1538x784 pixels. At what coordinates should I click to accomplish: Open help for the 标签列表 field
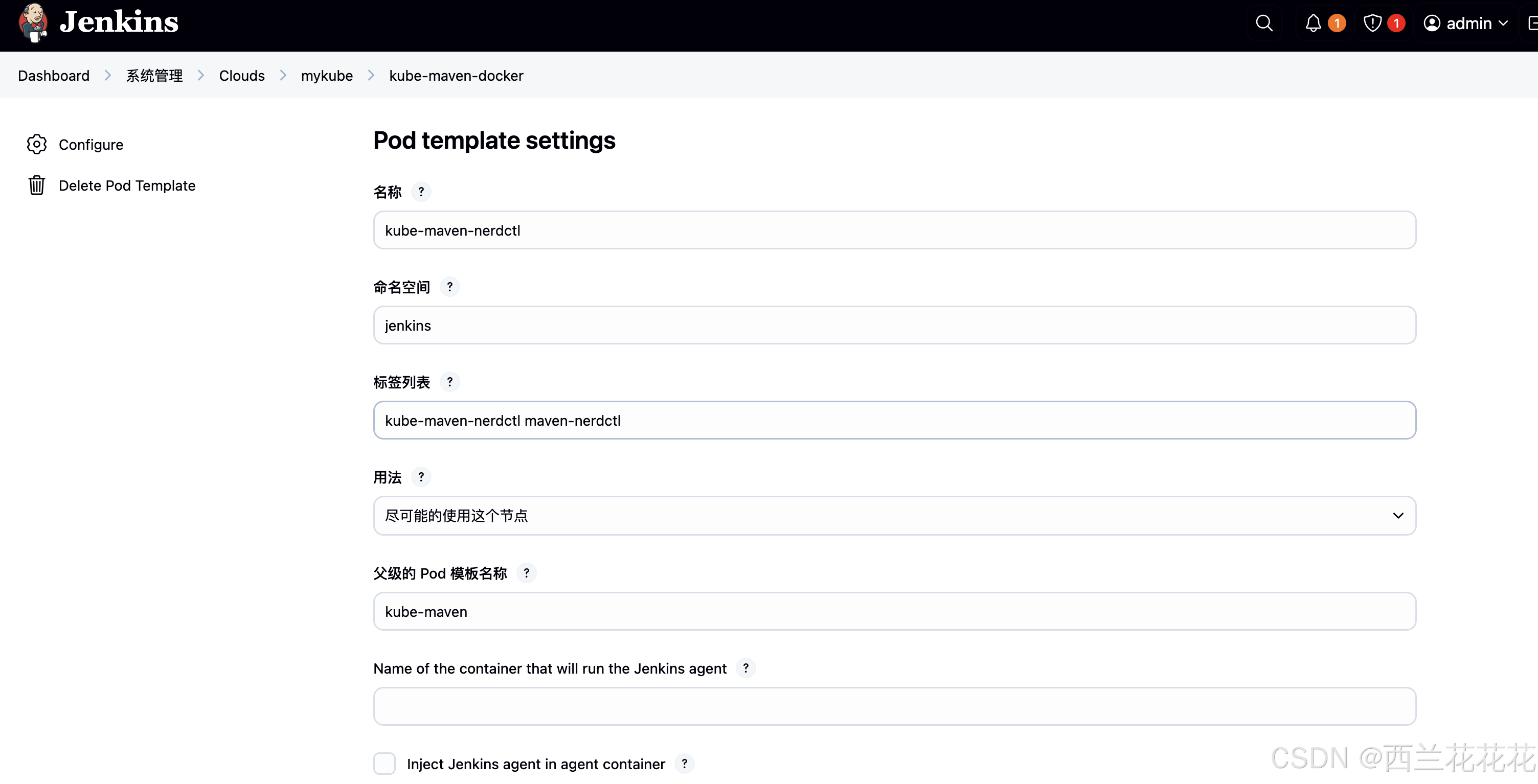(449, 382)
